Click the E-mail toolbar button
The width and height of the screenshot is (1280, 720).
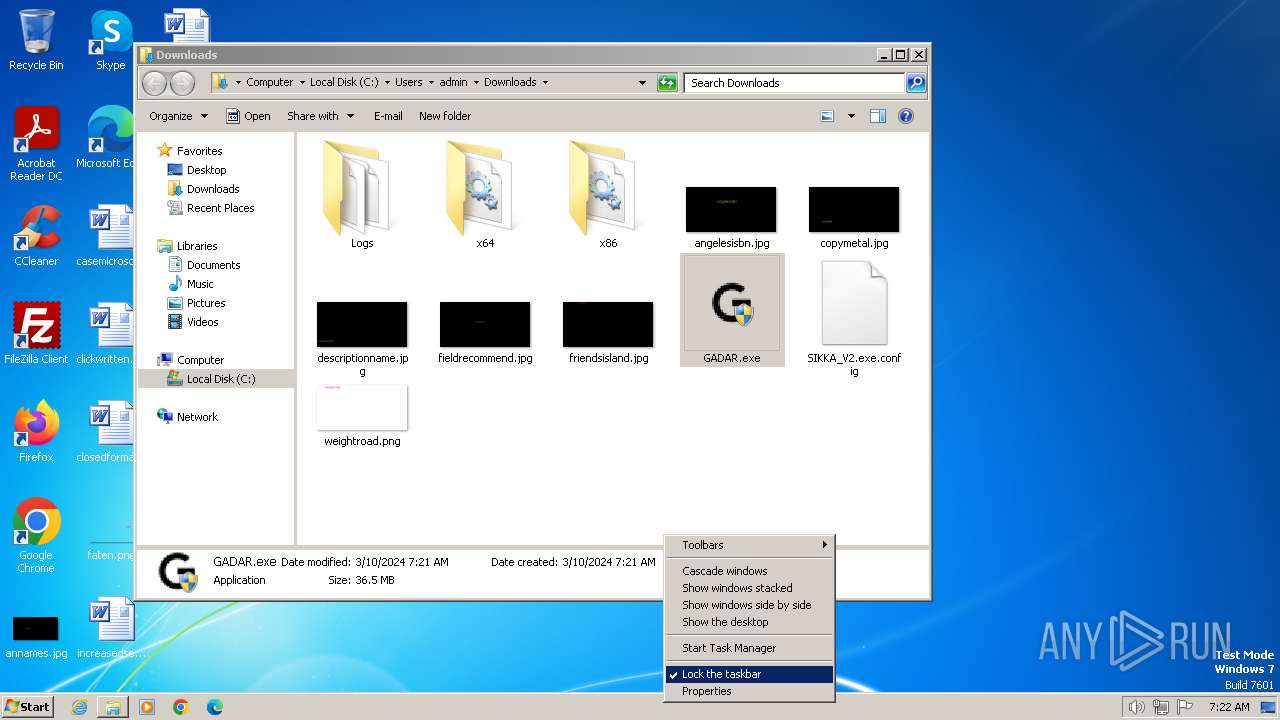coord(388,116)
